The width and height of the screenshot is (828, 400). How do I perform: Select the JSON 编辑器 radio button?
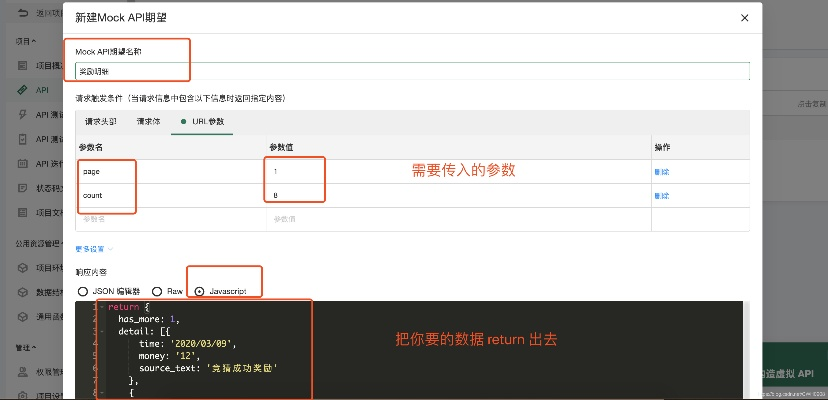[x=82, y=291]
